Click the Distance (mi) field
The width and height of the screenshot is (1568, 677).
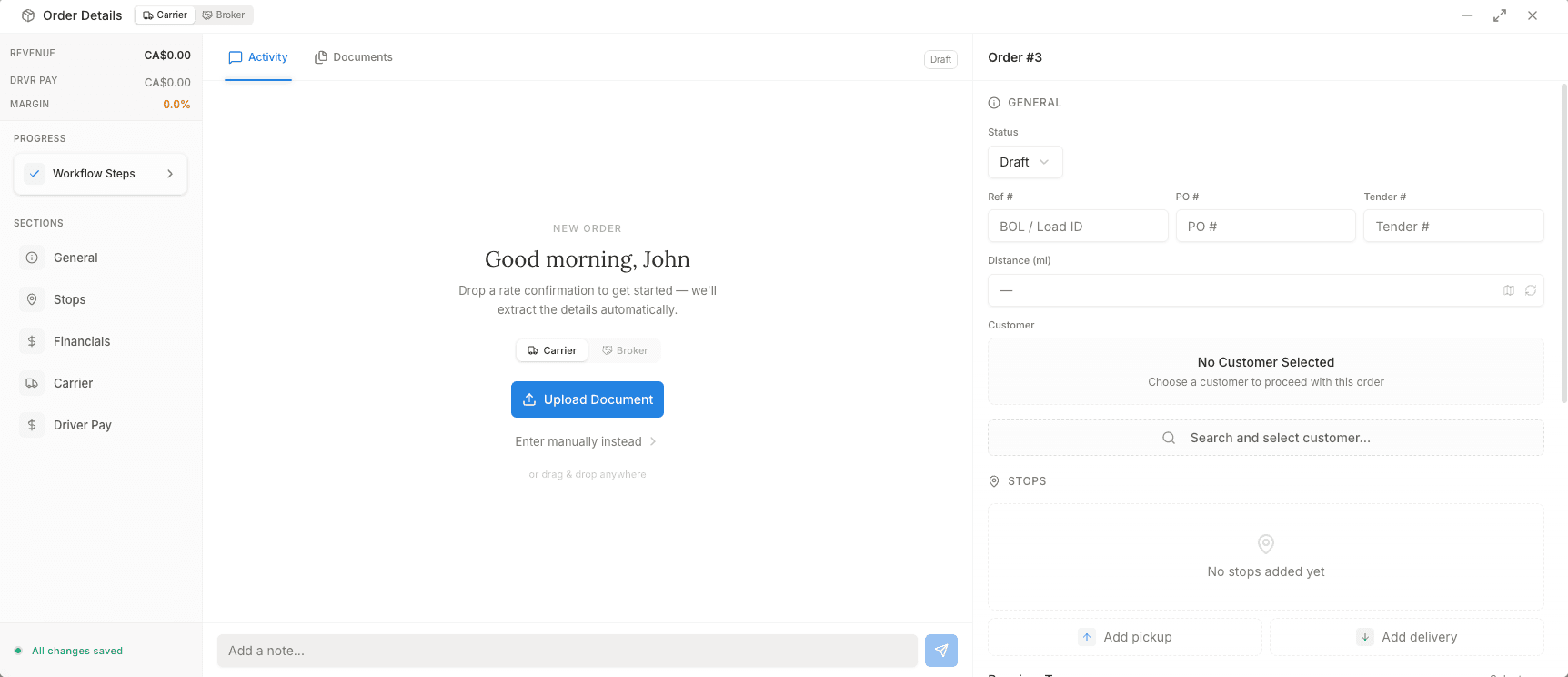point(1265,290)
